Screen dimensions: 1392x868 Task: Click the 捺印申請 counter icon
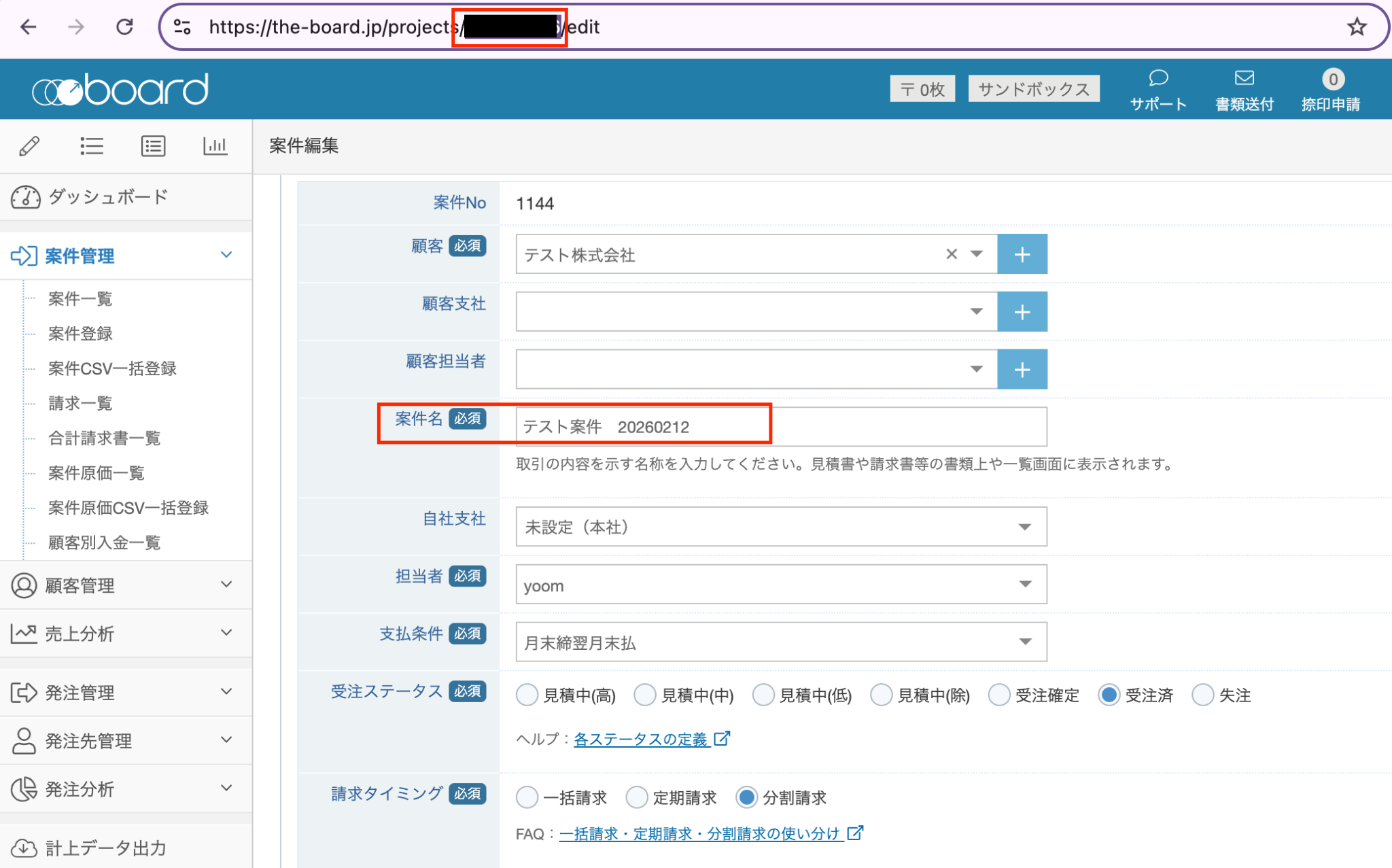pos(1332,80)
